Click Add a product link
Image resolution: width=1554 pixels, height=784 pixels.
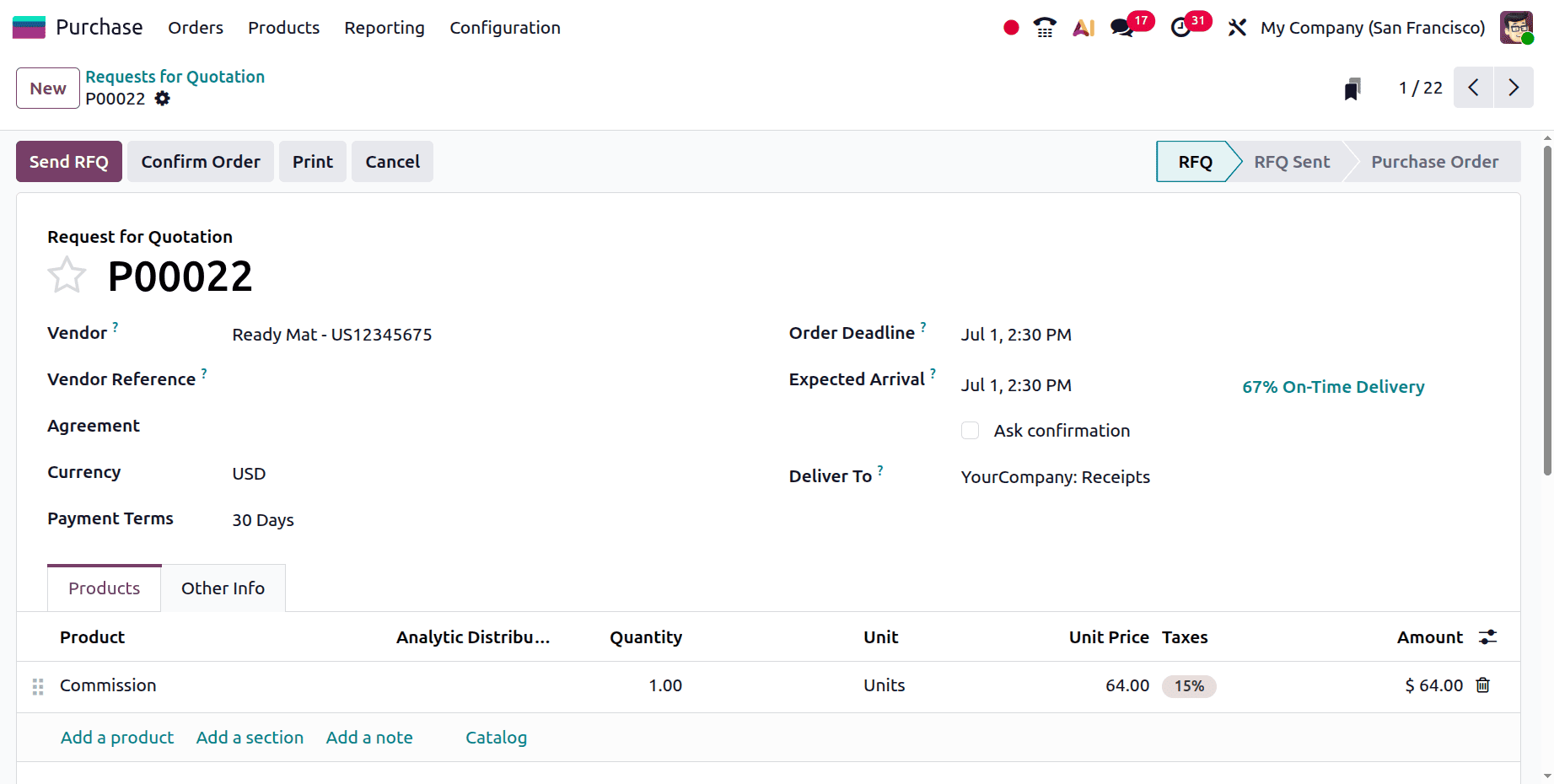117,738
